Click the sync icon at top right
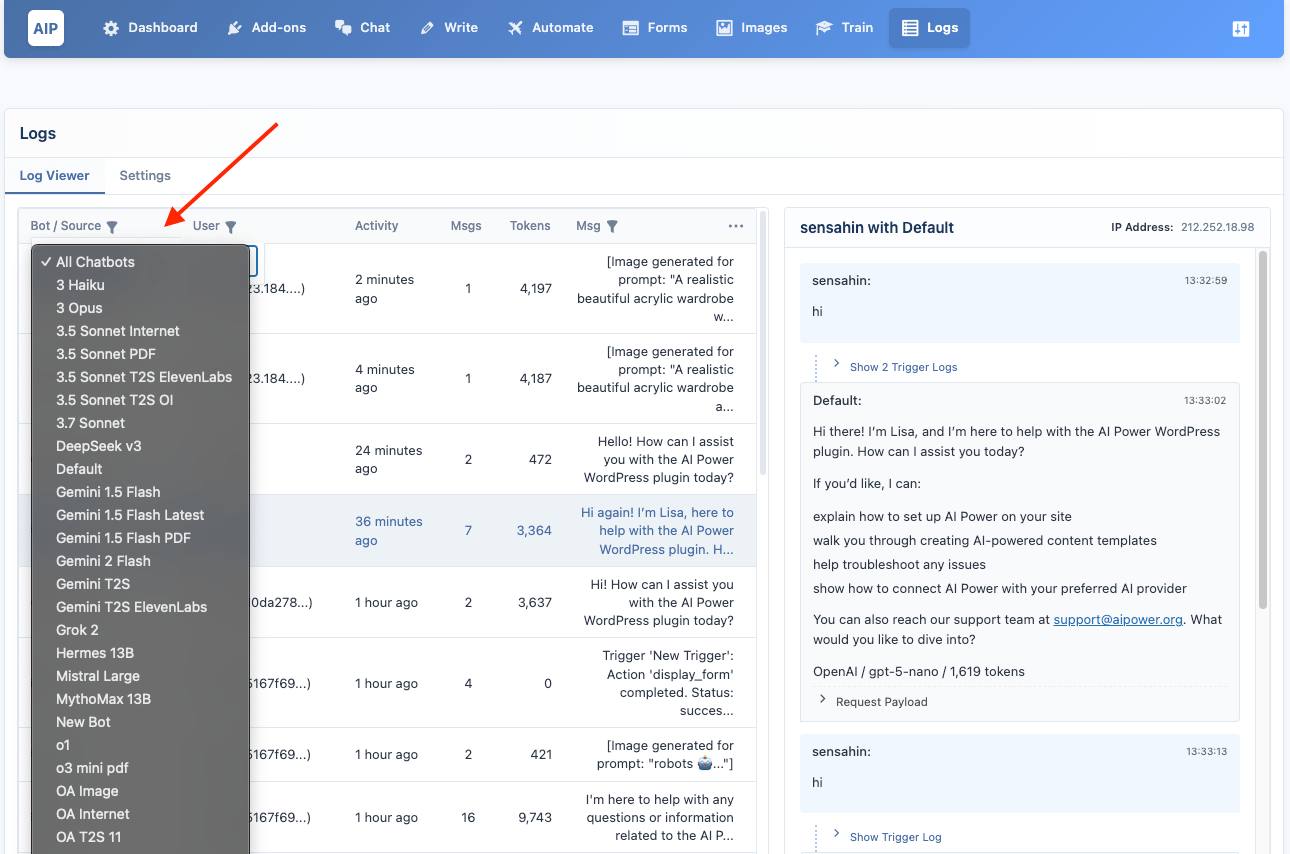The width and height of the screenshot is (1290, 854). coord(1241,29)
